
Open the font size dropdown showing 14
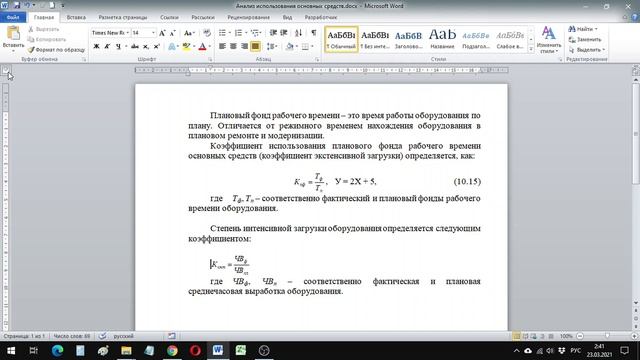pos(153,33)
